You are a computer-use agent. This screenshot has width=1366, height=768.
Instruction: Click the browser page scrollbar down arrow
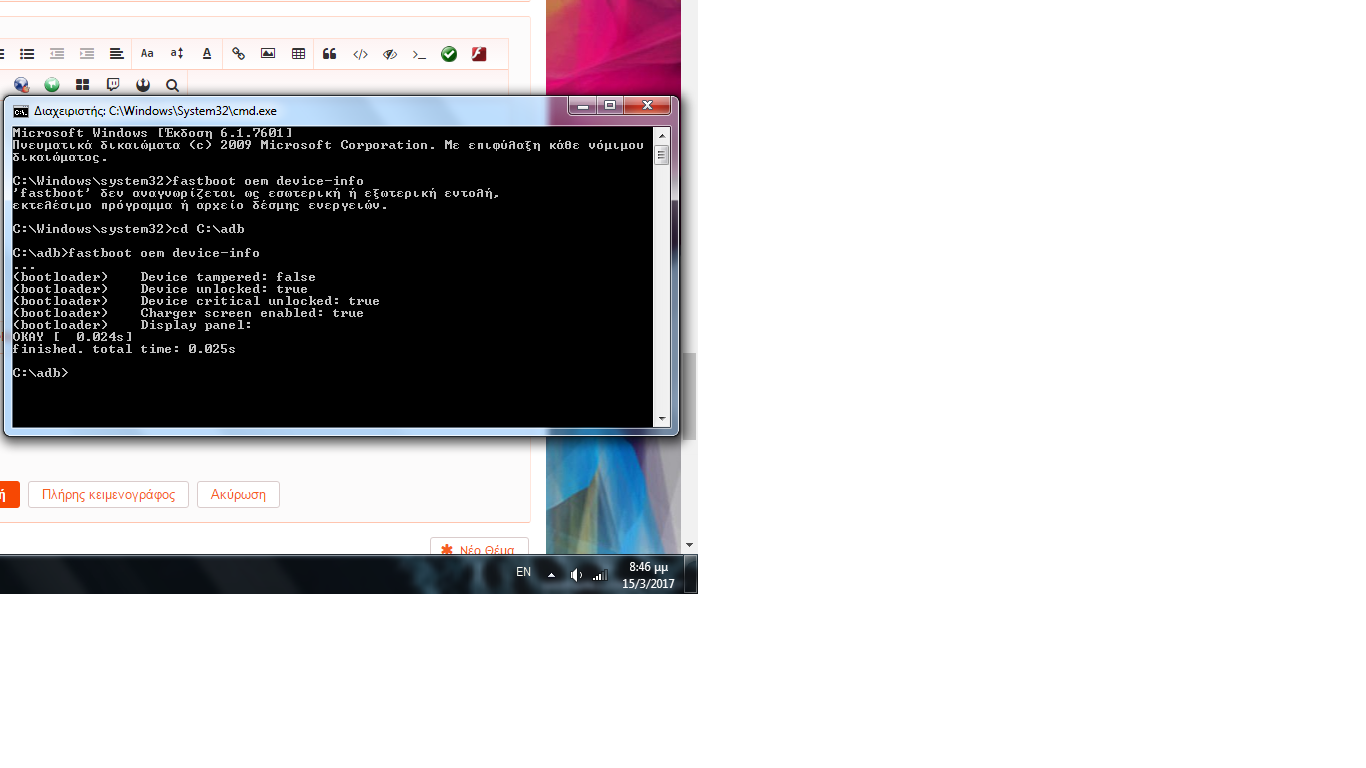pyautogui.click(x=688, y=546)
